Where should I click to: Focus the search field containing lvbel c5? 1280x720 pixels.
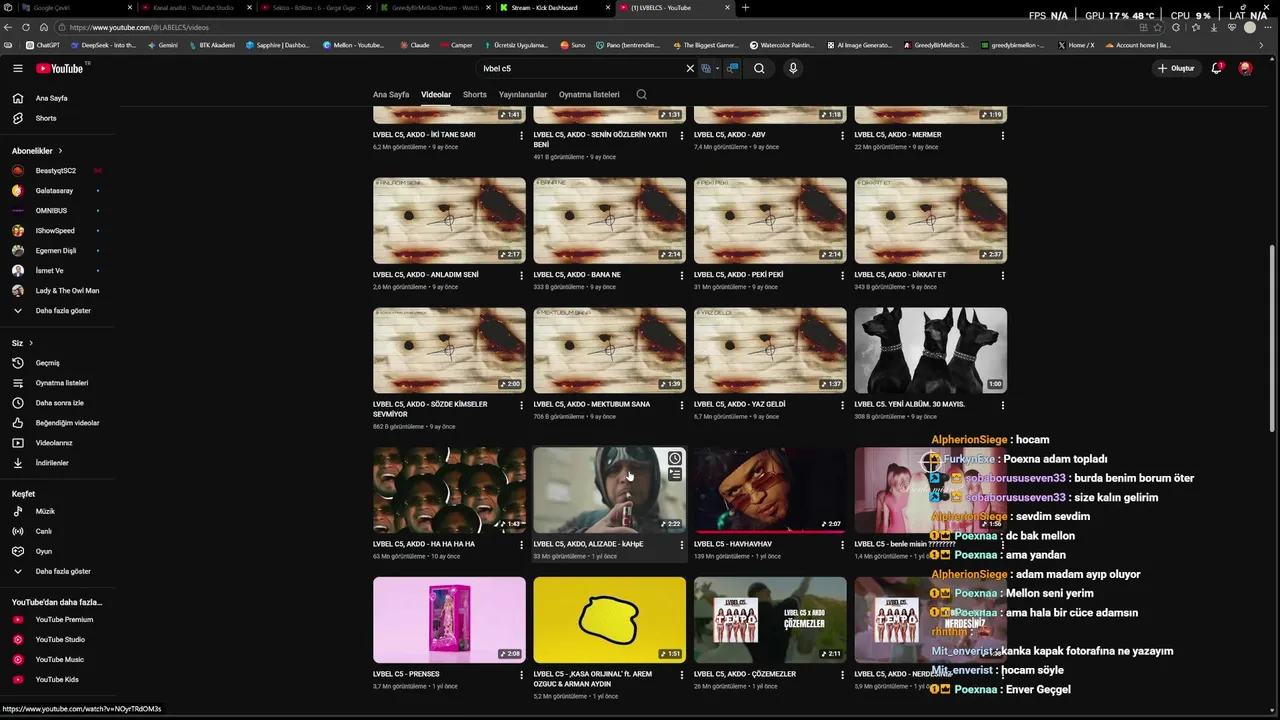[580, 68]
